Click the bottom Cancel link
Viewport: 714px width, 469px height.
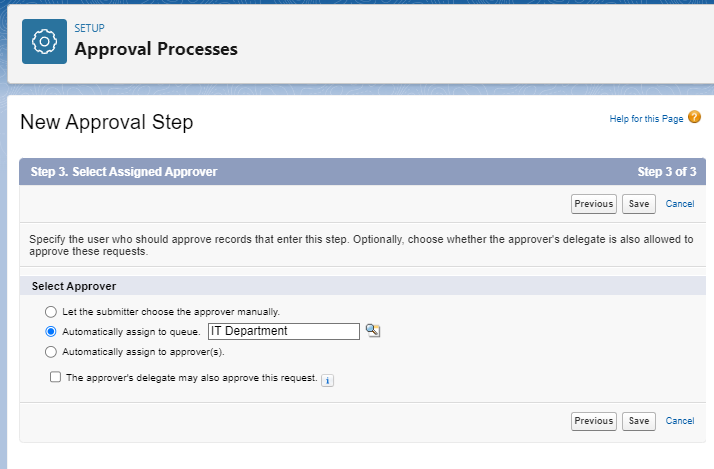click(x=679, y=421)
